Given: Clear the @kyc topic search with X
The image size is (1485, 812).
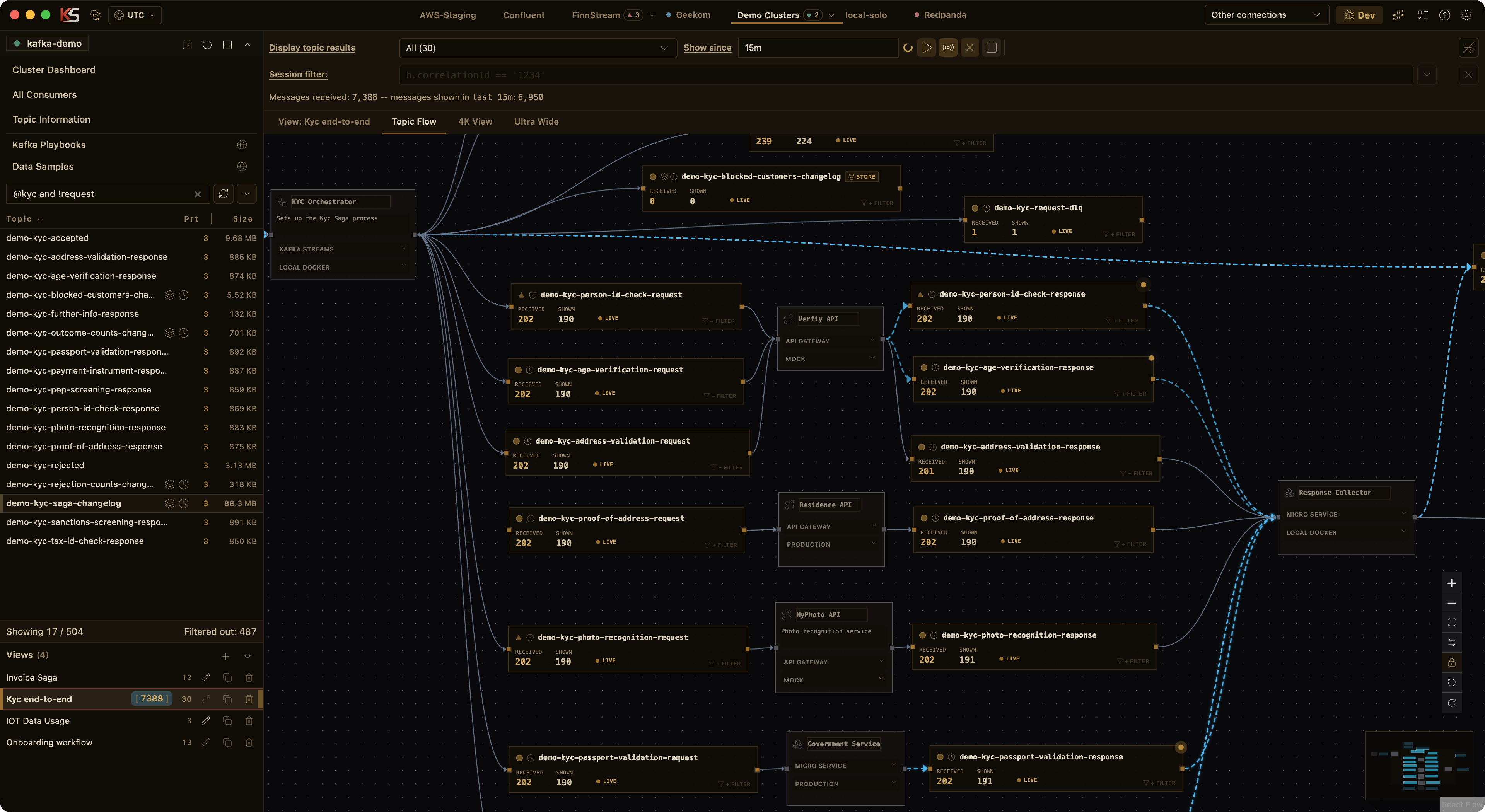Looking at the screenshot, I should click(x=198, y=194).
